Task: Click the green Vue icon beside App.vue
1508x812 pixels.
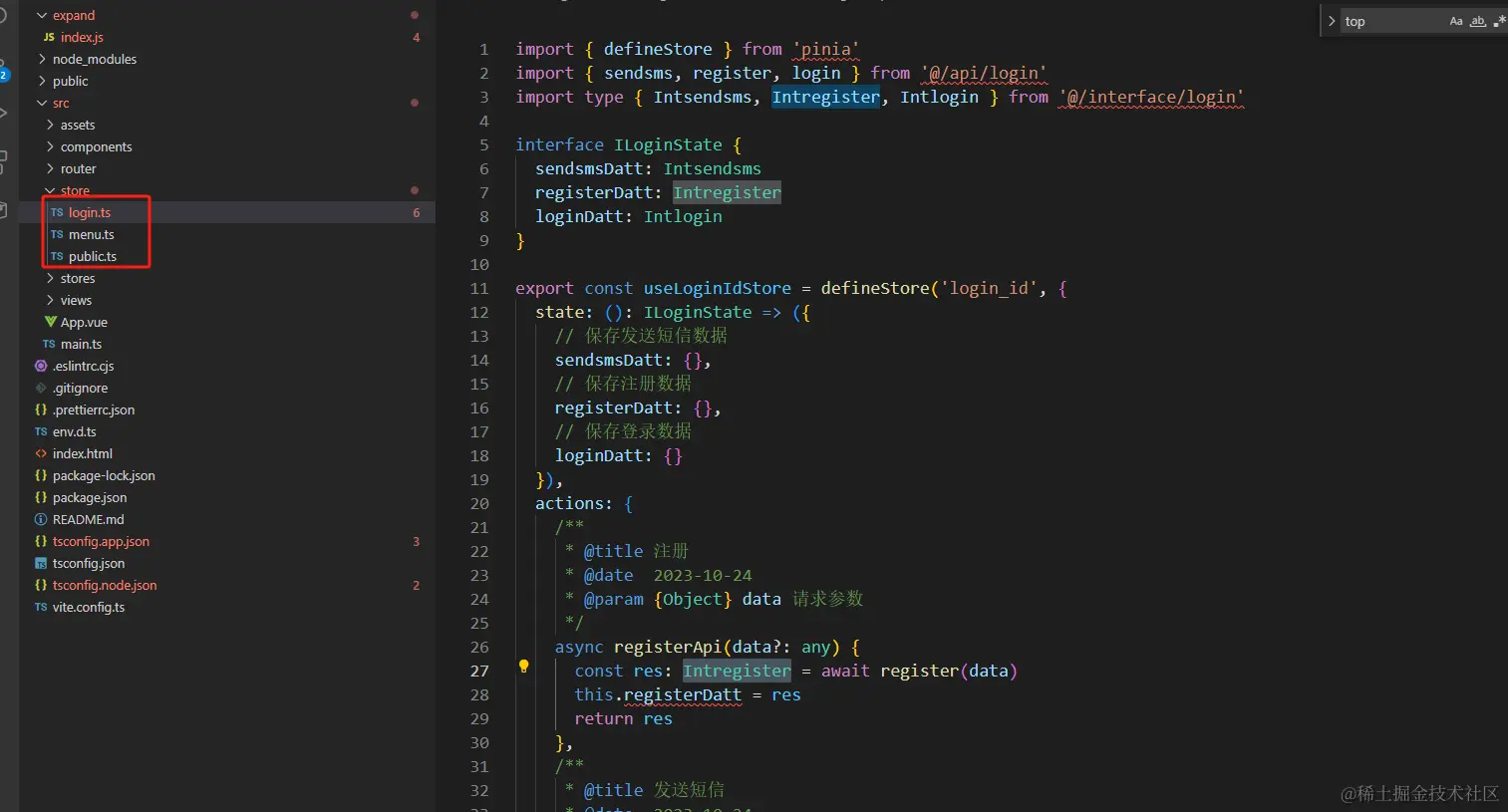Action: 50,322
